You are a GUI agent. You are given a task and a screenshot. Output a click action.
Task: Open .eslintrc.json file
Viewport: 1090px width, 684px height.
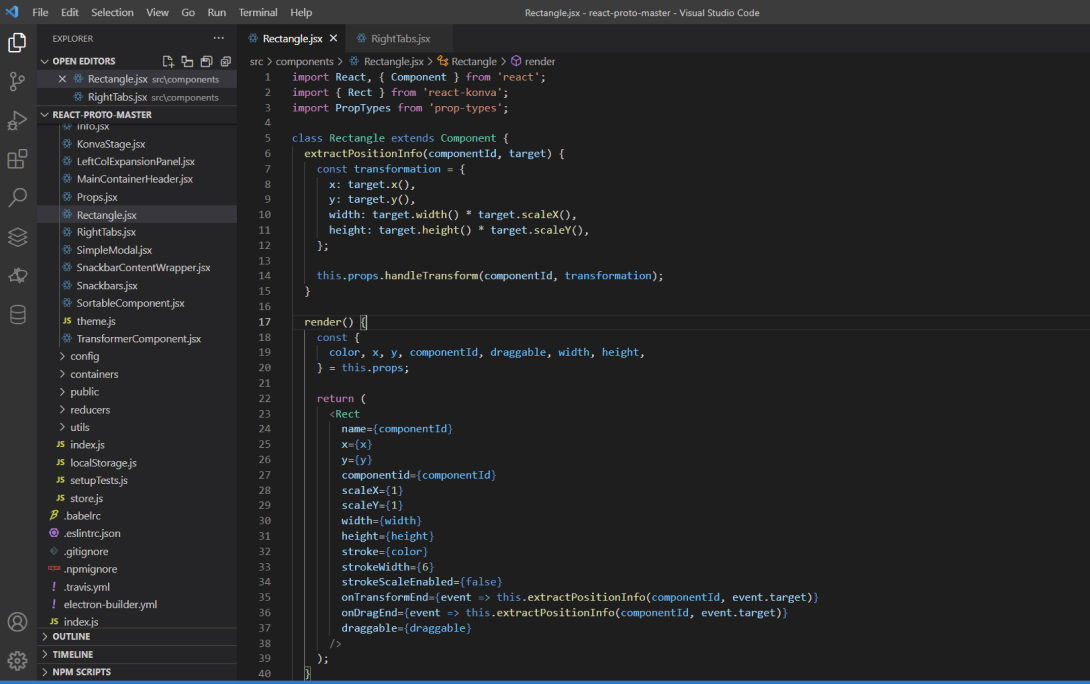[92, 533]
